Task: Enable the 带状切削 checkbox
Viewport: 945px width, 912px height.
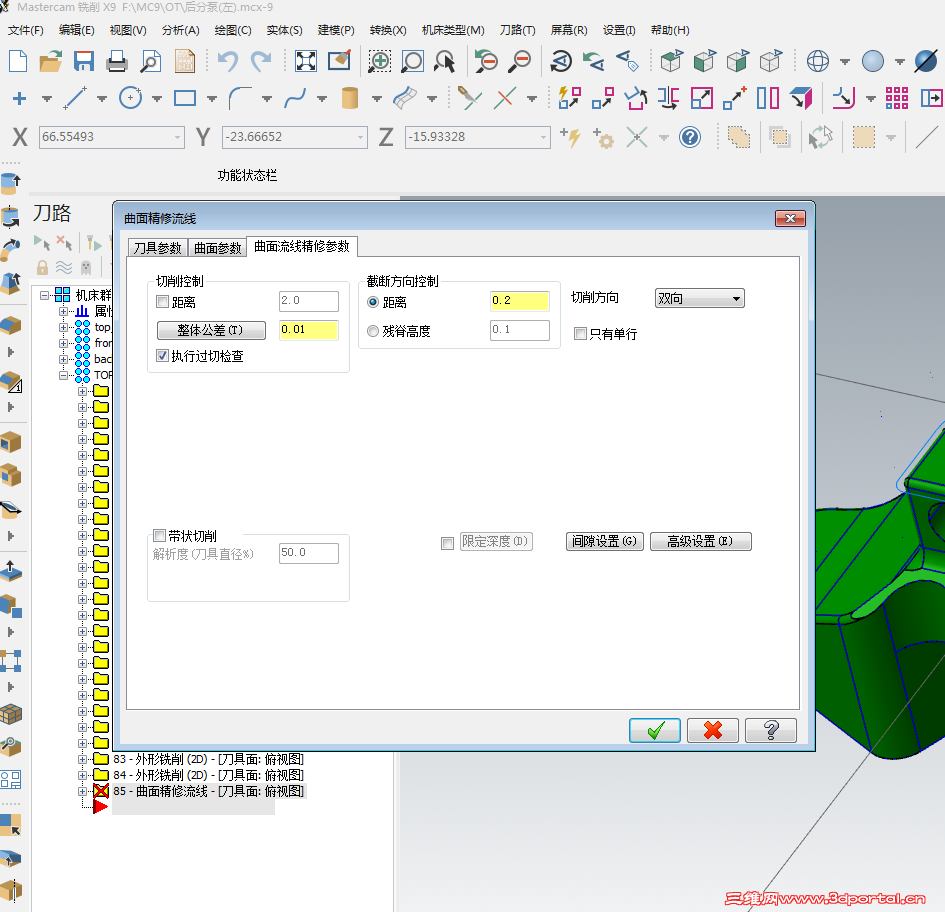Action: coord(160,535)
